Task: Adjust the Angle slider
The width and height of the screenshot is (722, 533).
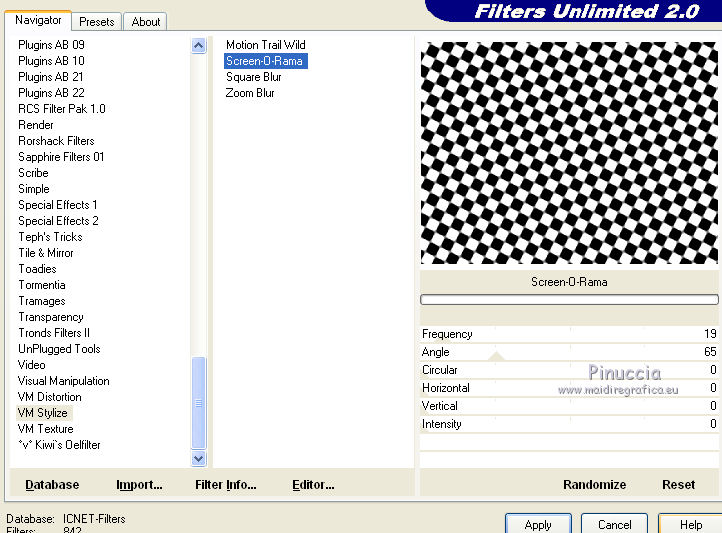Action: coord(569,352)
